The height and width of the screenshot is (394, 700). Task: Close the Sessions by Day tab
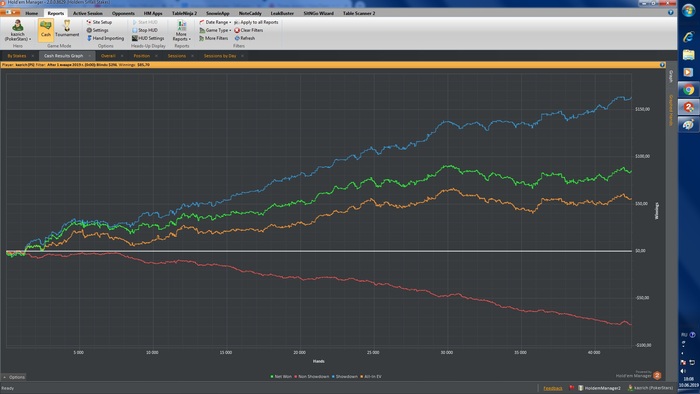242,56
